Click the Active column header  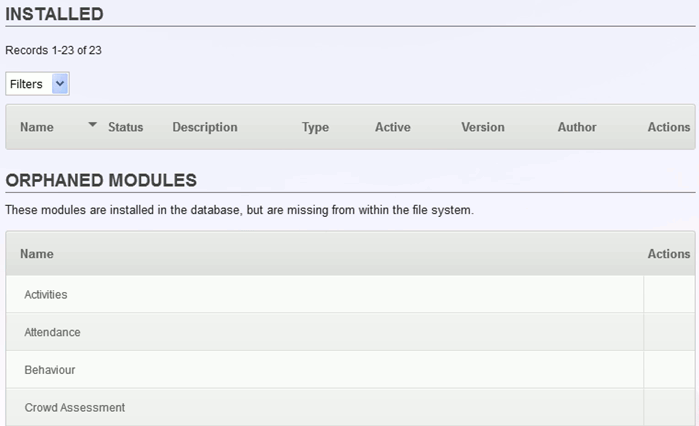393,127
